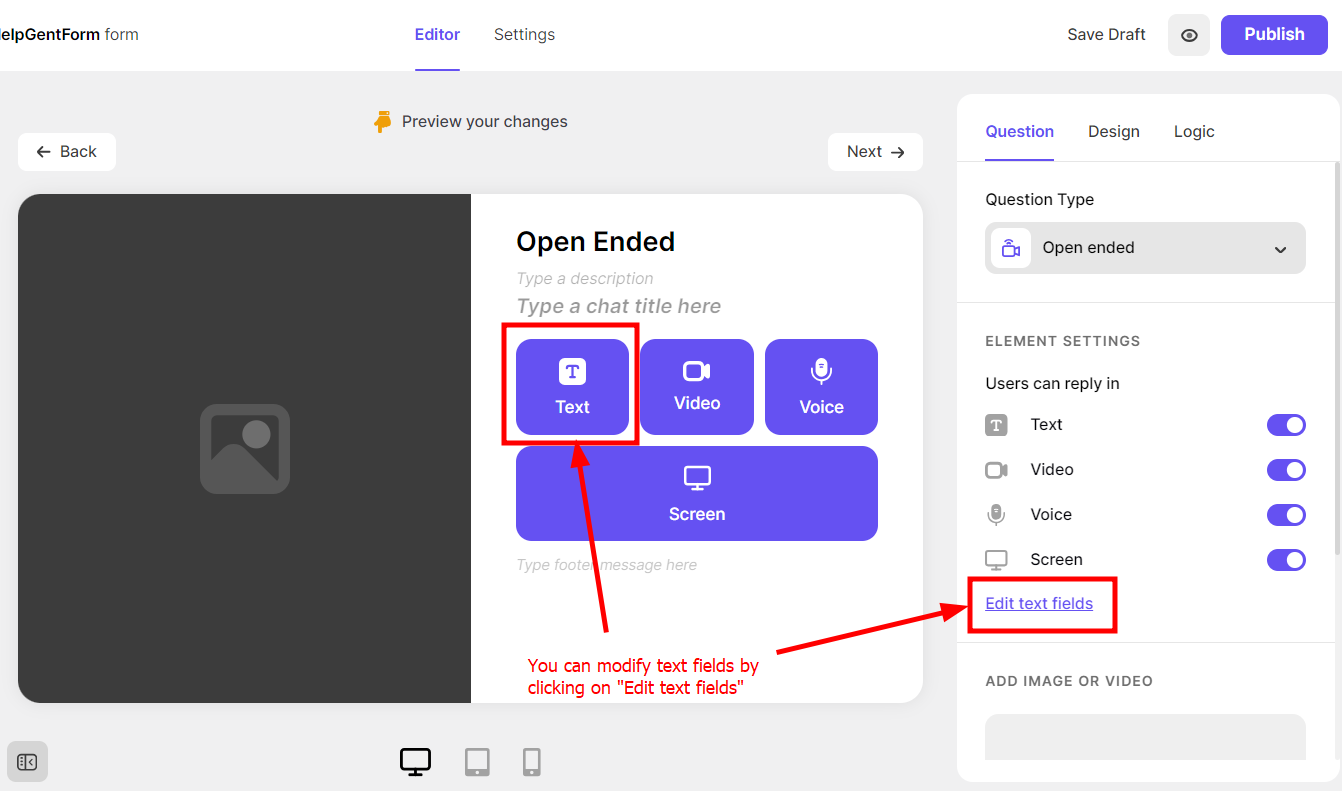Screen dimensions: 1342x791
Task: Disable the Voice reply toggle
Action: [x=1286, y=515]
